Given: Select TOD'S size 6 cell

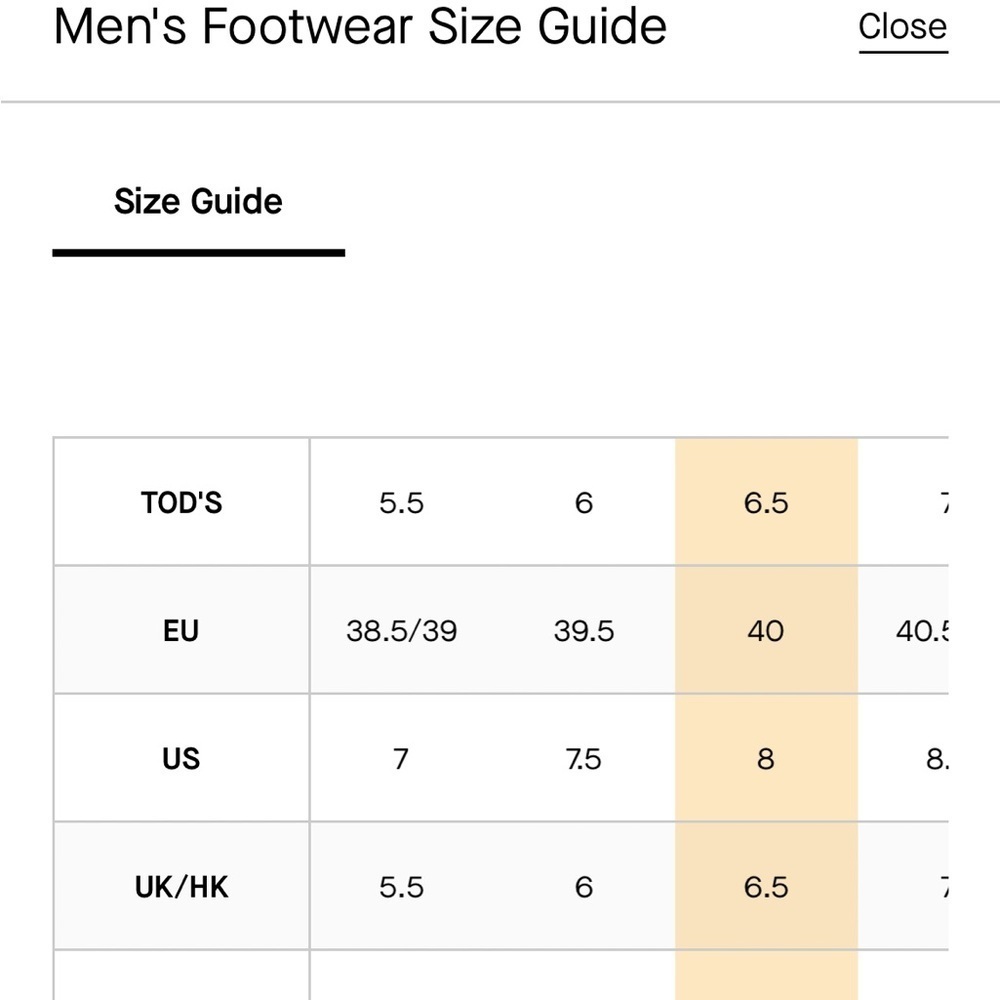Looking at the screenshot, I should coord(584,502).
